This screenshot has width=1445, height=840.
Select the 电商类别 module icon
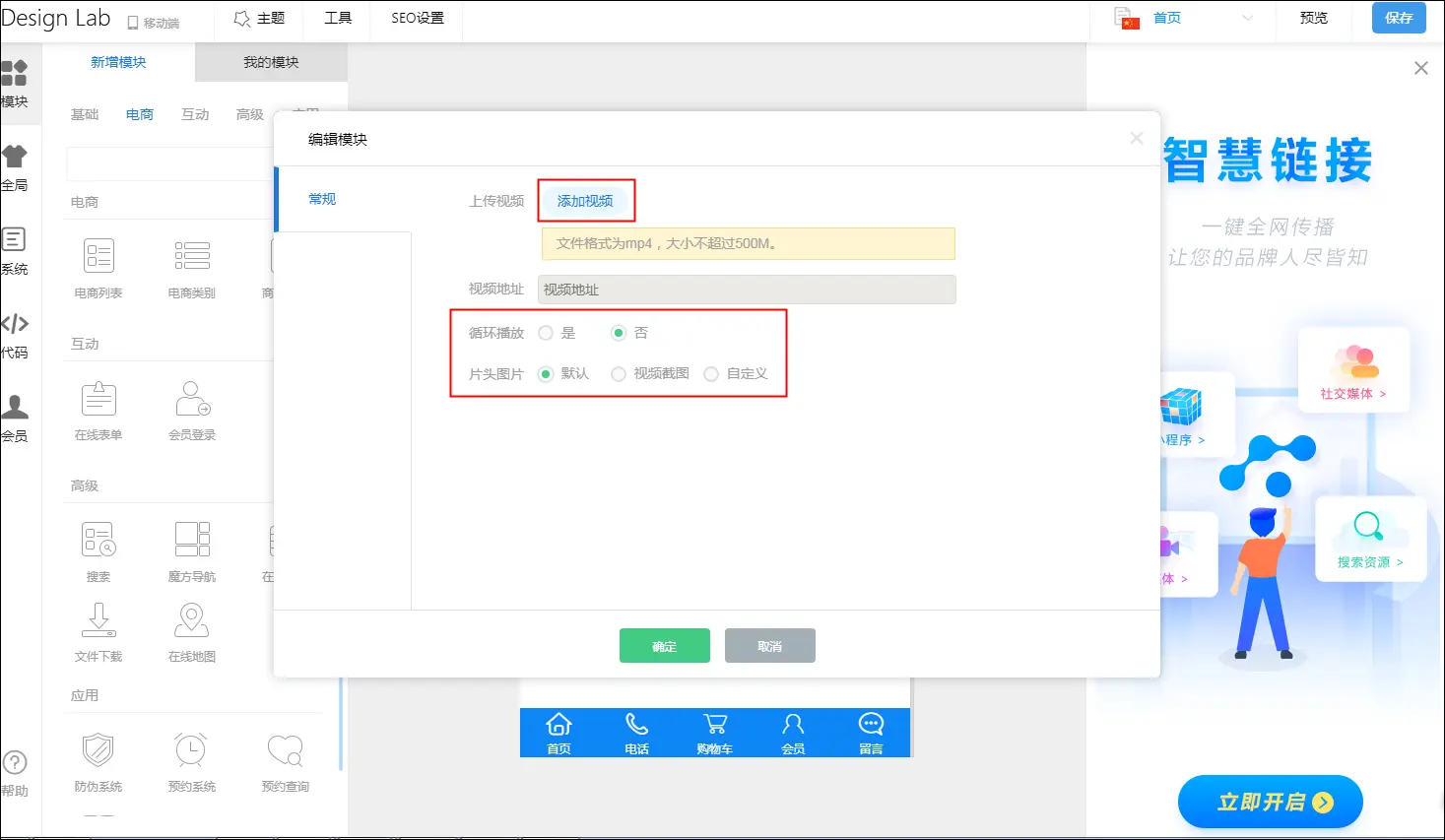[x=192, y=256]
